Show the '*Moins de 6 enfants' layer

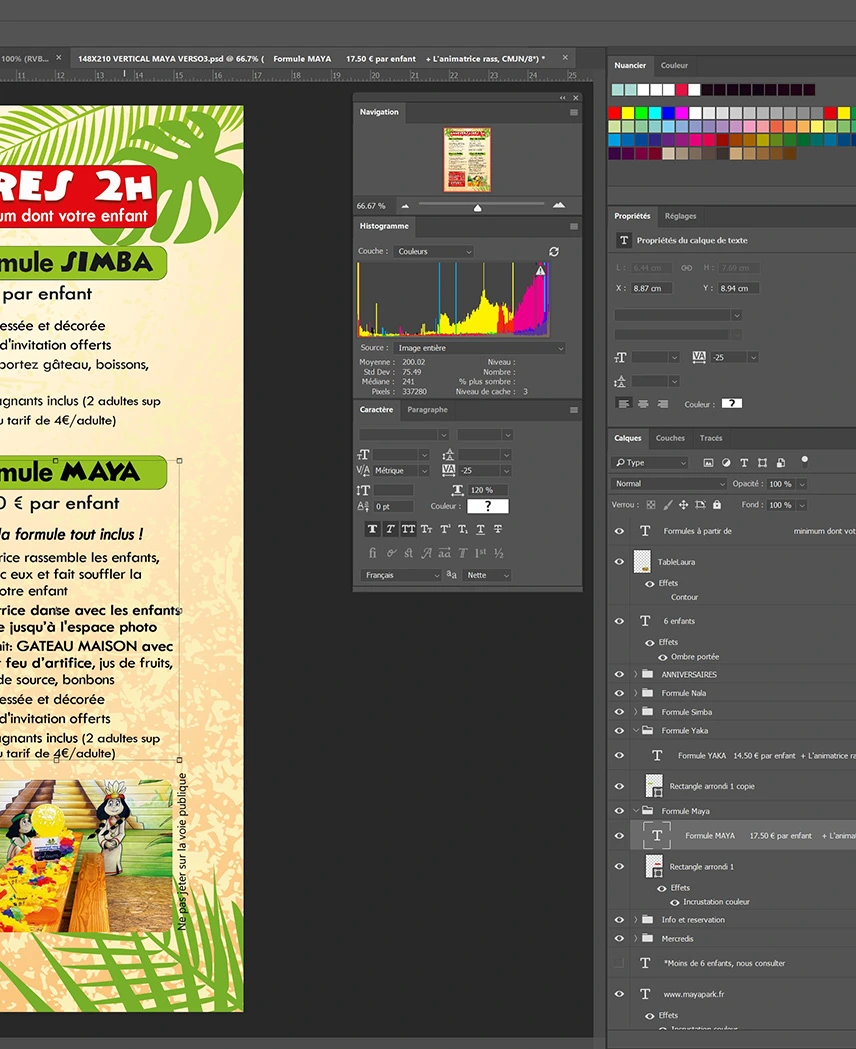[x=619, y=963]
